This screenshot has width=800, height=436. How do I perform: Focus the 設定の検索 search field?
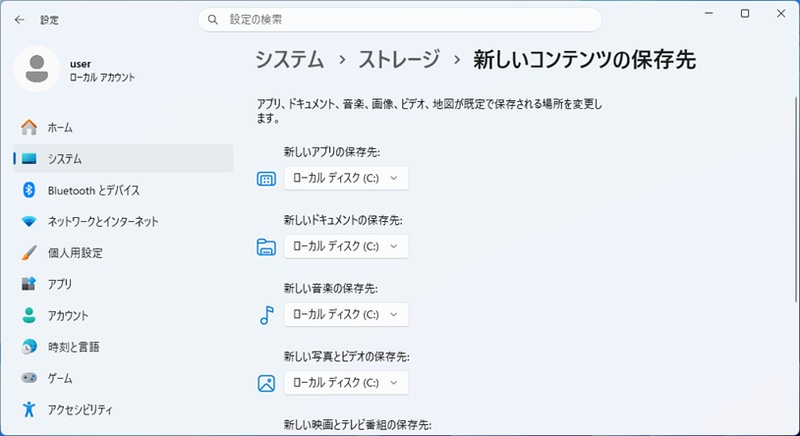click(x=399, y=20)
